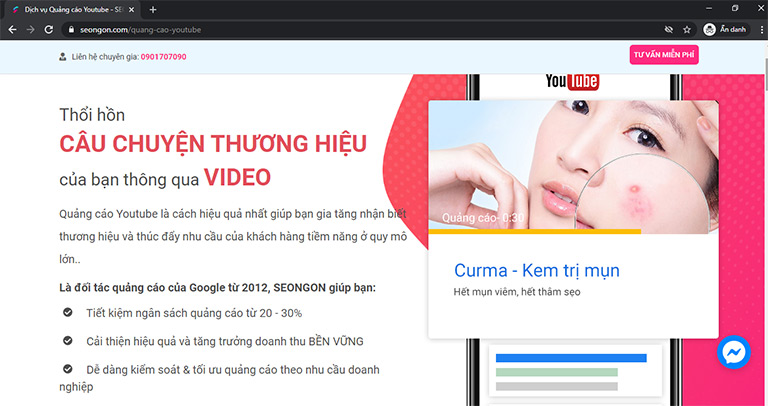Minimize the browser window
The height and width of the screenshot is (406, 768).
(709, 8)
